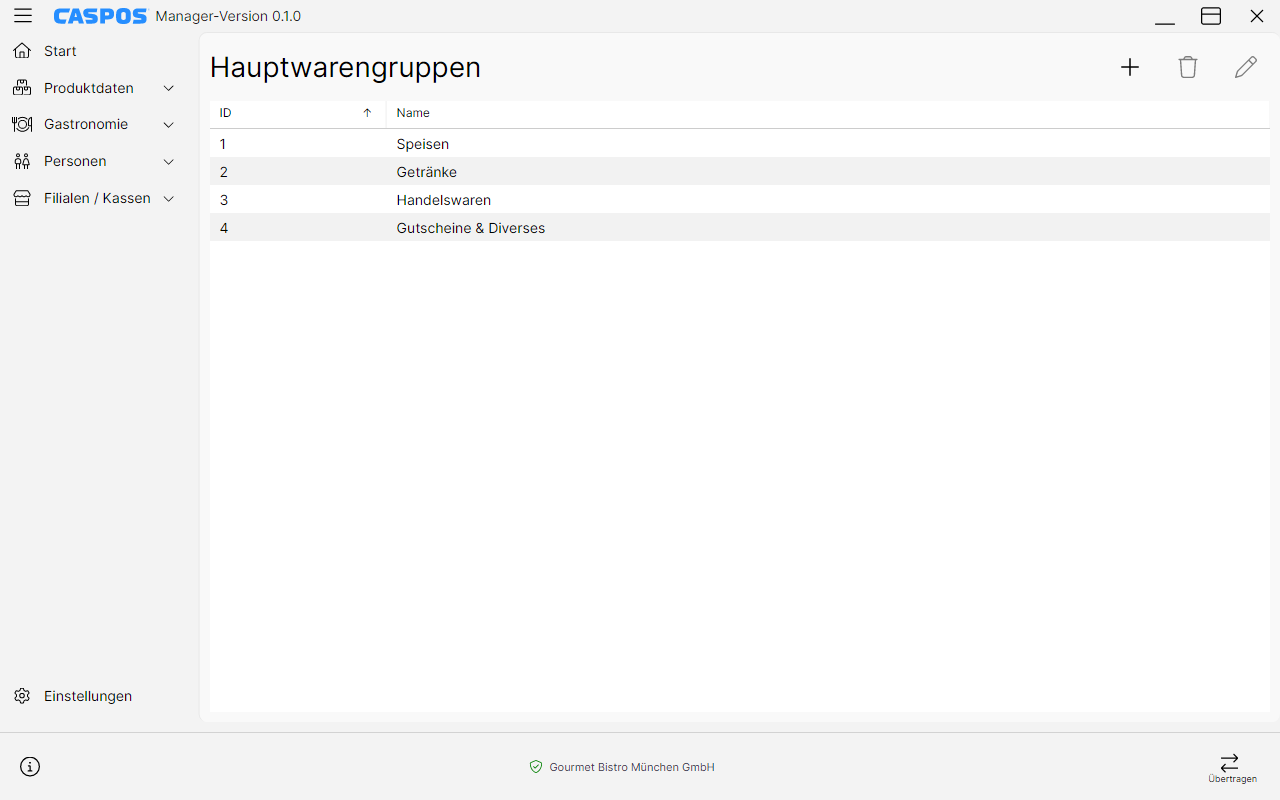Select the Handelswaren row
The image size is (1280, 800).
point(740,200)
